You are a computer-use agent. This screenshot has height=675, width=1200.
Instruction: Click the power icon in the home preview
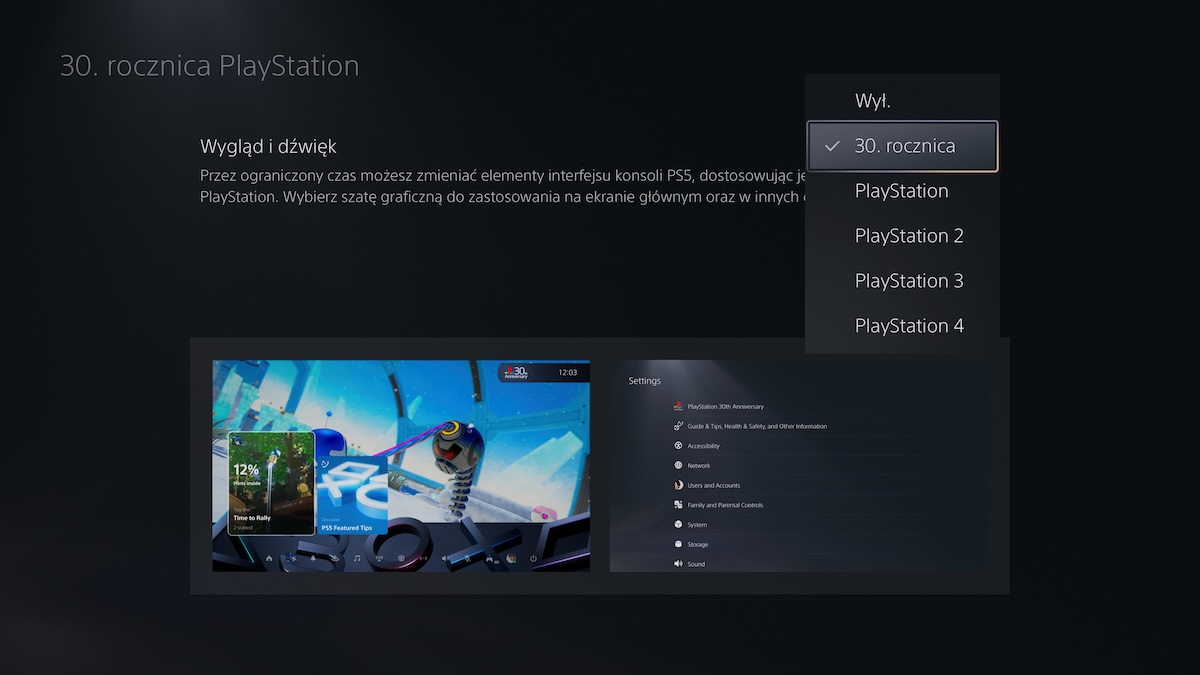[533, 558]
